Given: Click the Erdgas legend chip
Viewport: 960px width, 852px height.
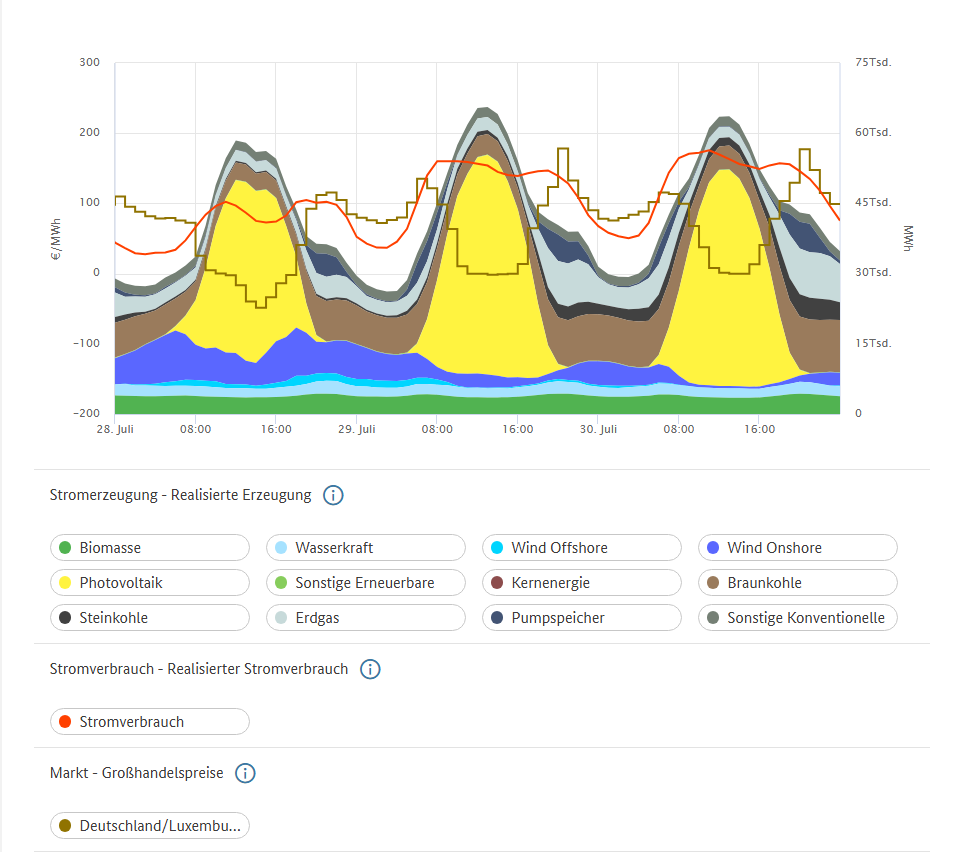Looking at the screenshot, I should 365,618.
